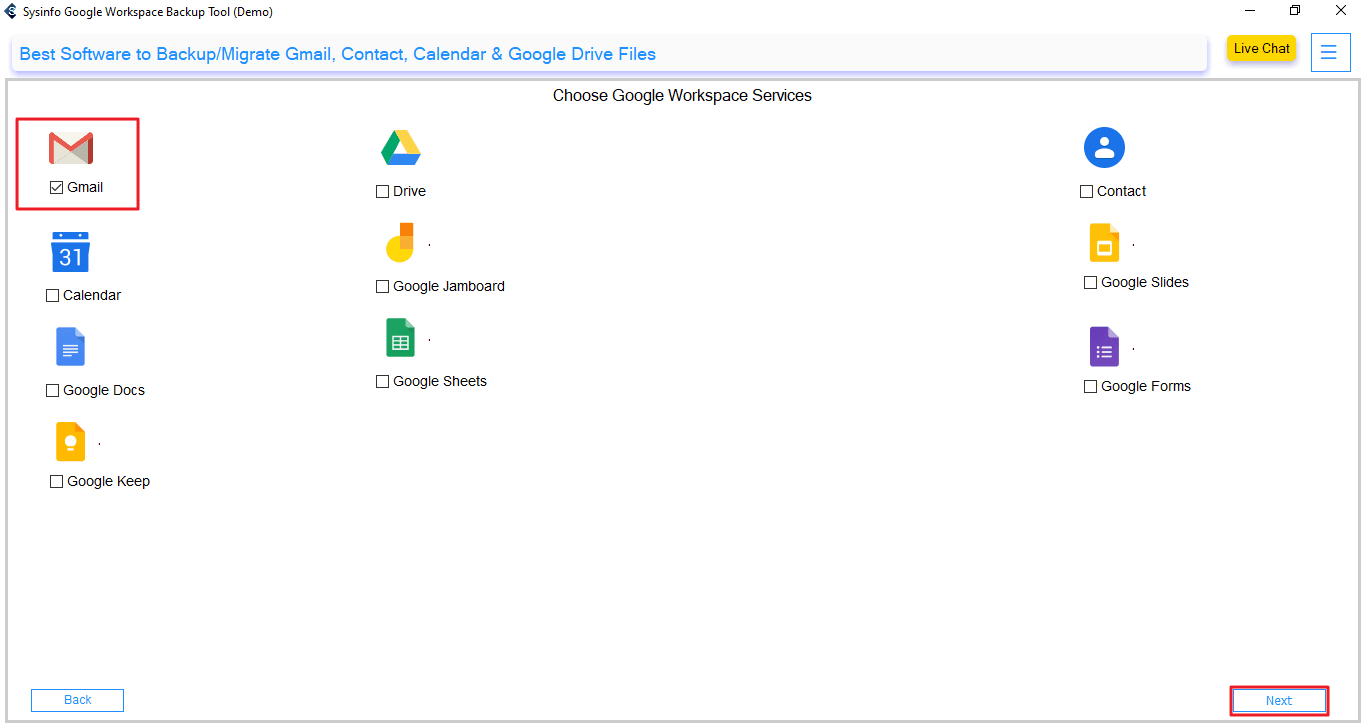Enable the Drive checkbox

tap(383, 192)
